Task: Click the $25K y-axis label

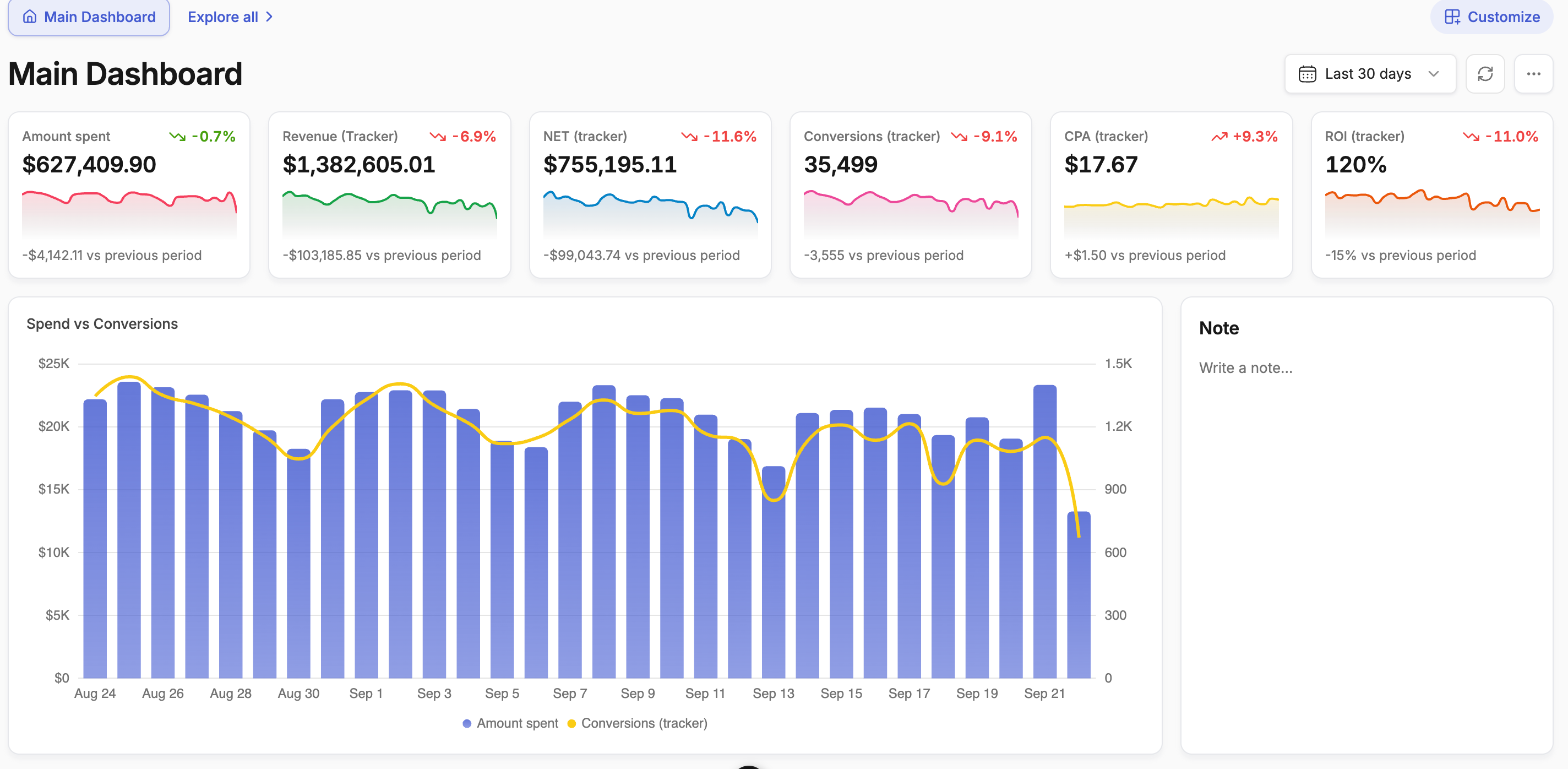Action: click(x=53, y=364)
